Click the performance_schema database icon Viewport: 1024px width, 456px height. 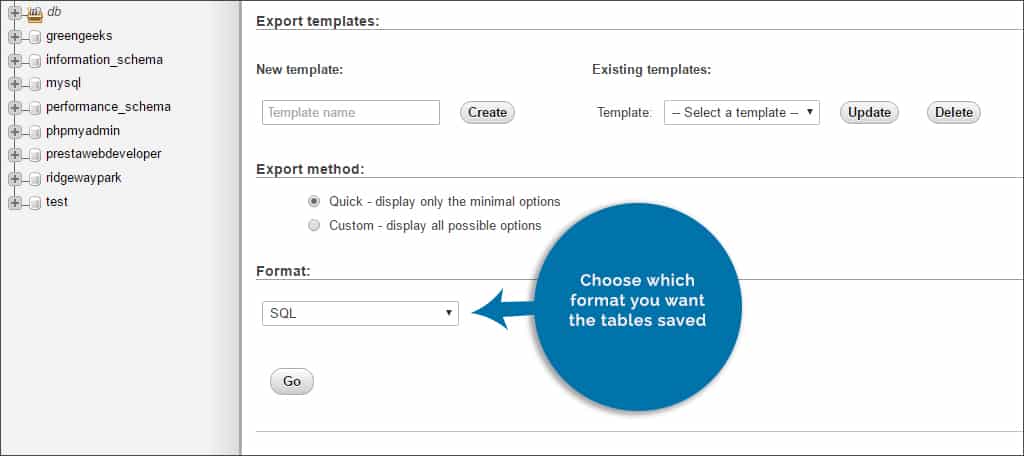pos(35,108)
